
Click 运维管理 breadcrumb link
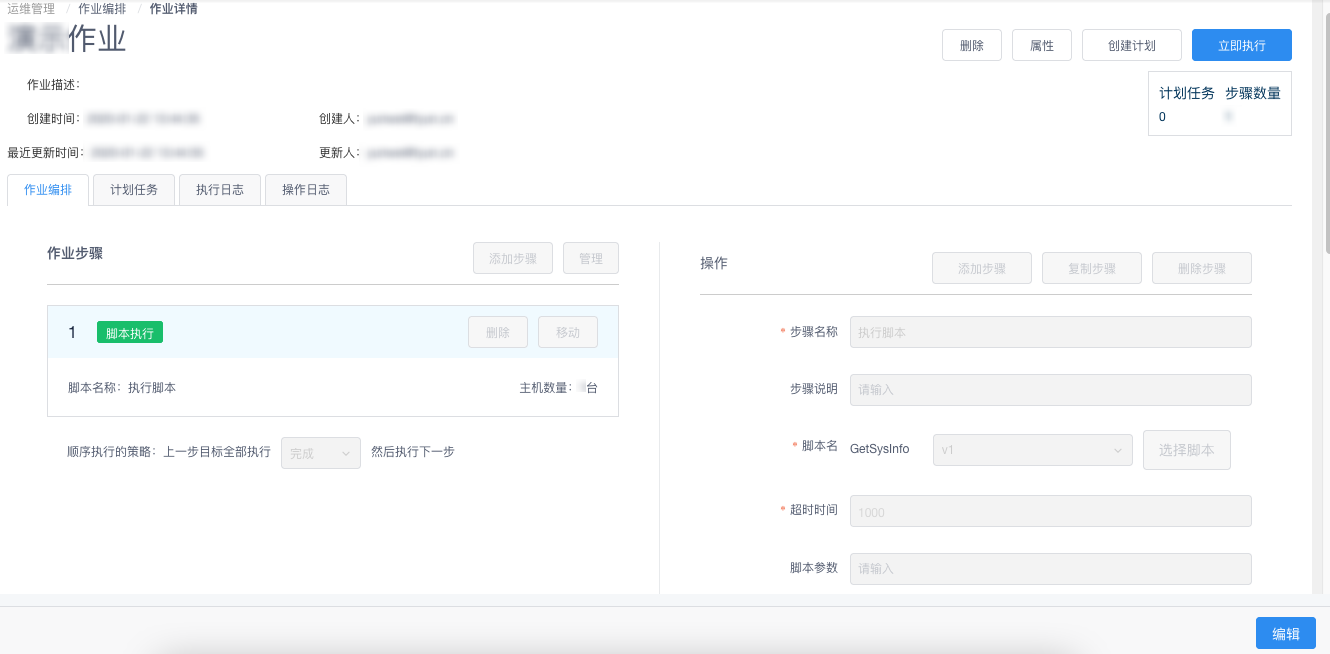(31, 9)
